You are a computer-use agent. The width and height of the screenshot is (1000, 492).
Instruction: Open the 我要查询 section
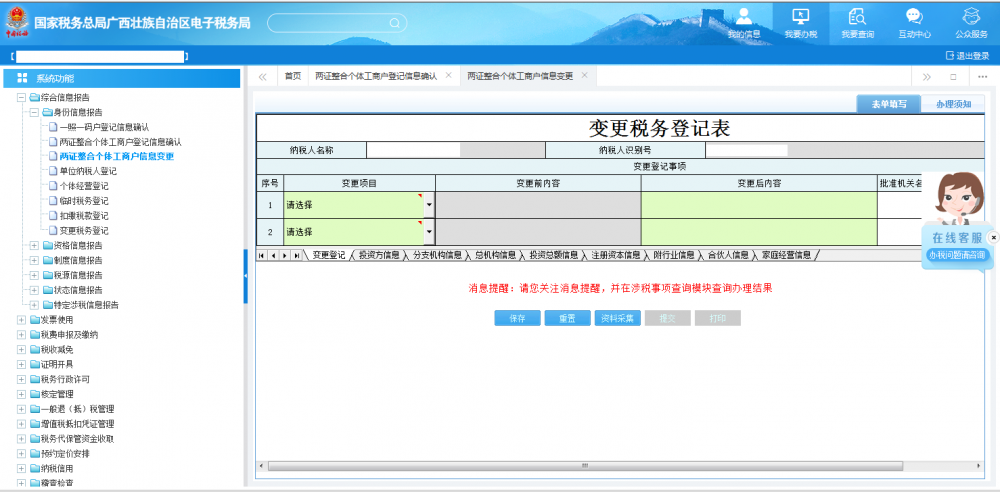click(x=857, y=23)
